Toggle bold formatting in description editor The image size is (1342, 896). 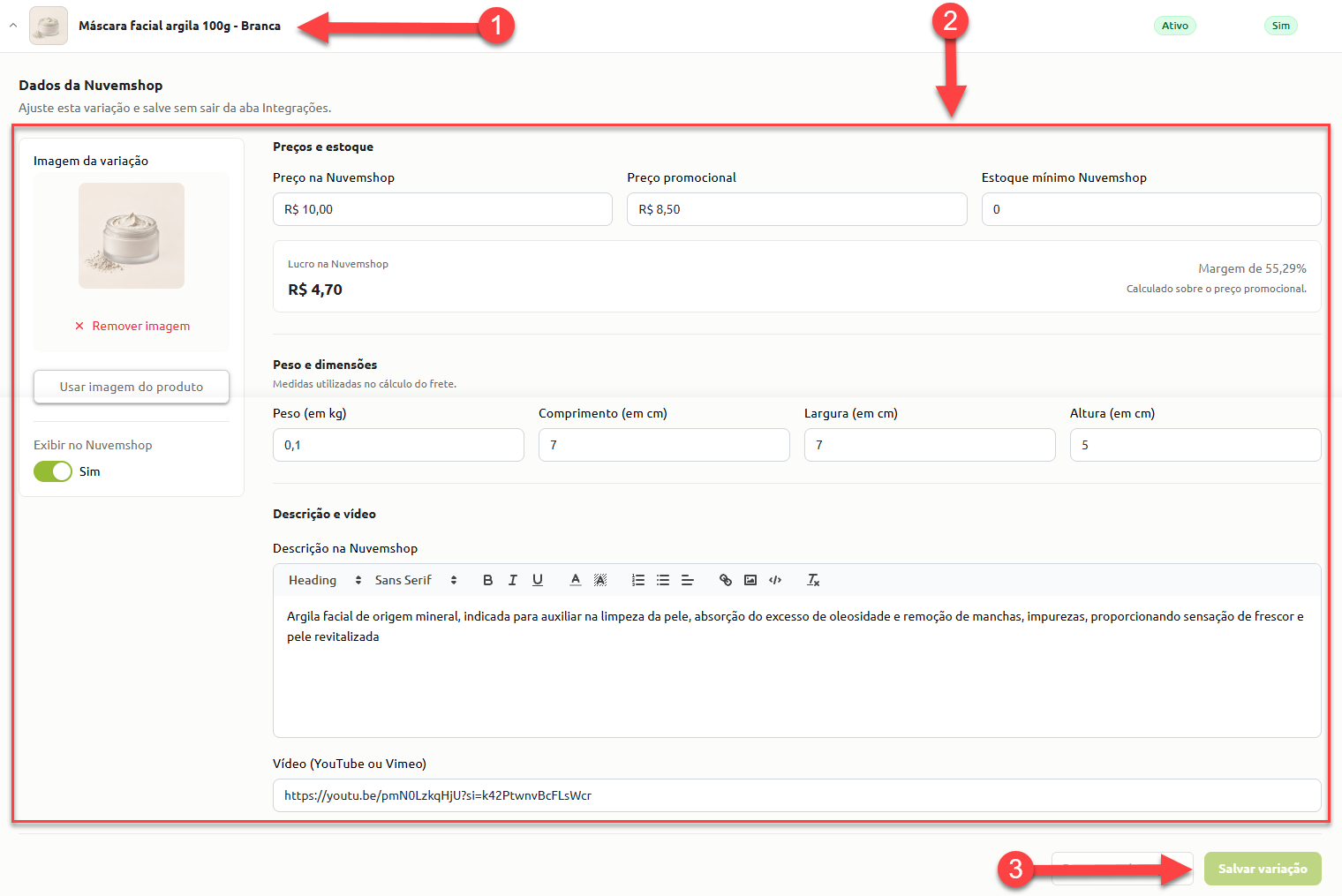(x=487, y=580)
